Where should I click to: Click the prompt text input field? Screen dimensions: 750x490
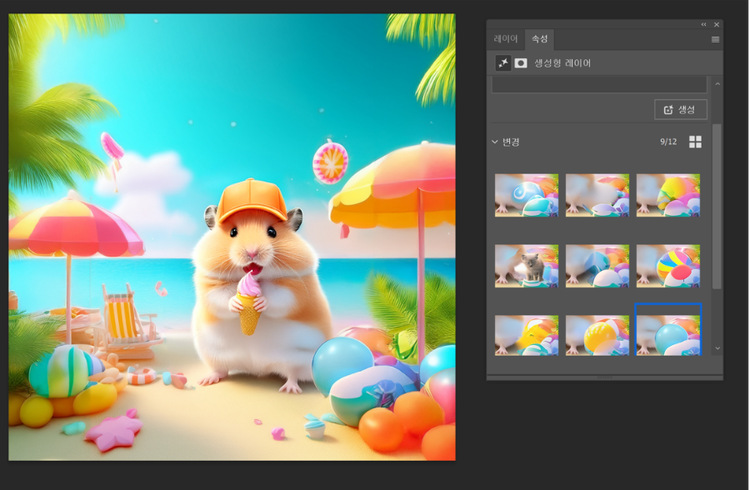(599, 85)
